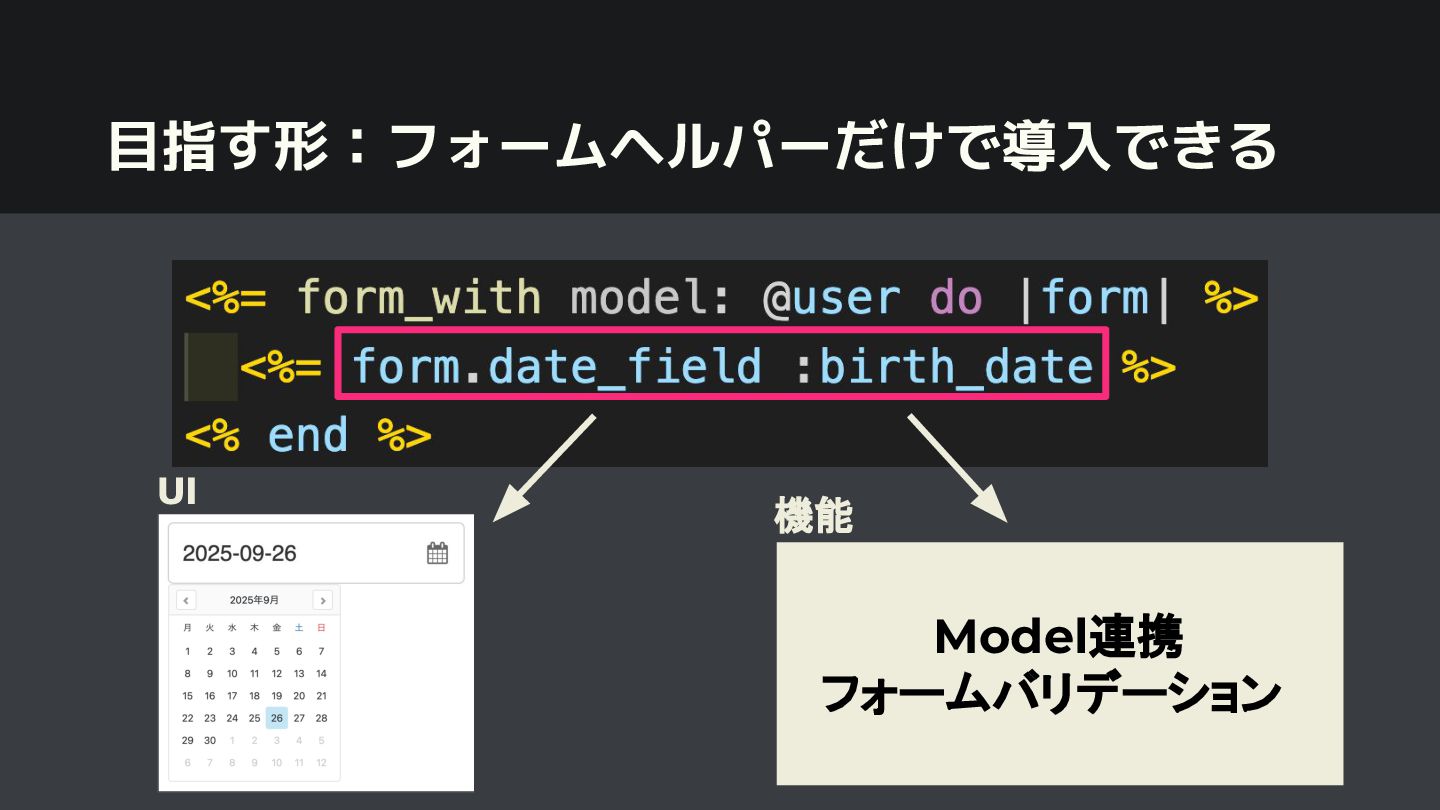Click the 木 weekday header
Screen dimensions: 1440x810
coord(254,628)
